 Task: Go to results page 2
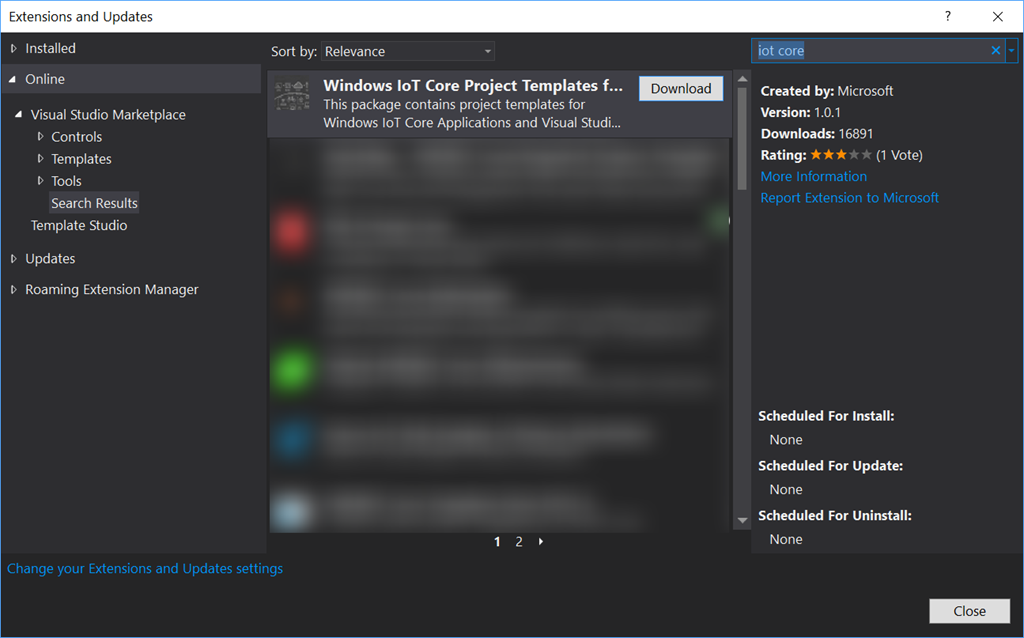(519, 541)
